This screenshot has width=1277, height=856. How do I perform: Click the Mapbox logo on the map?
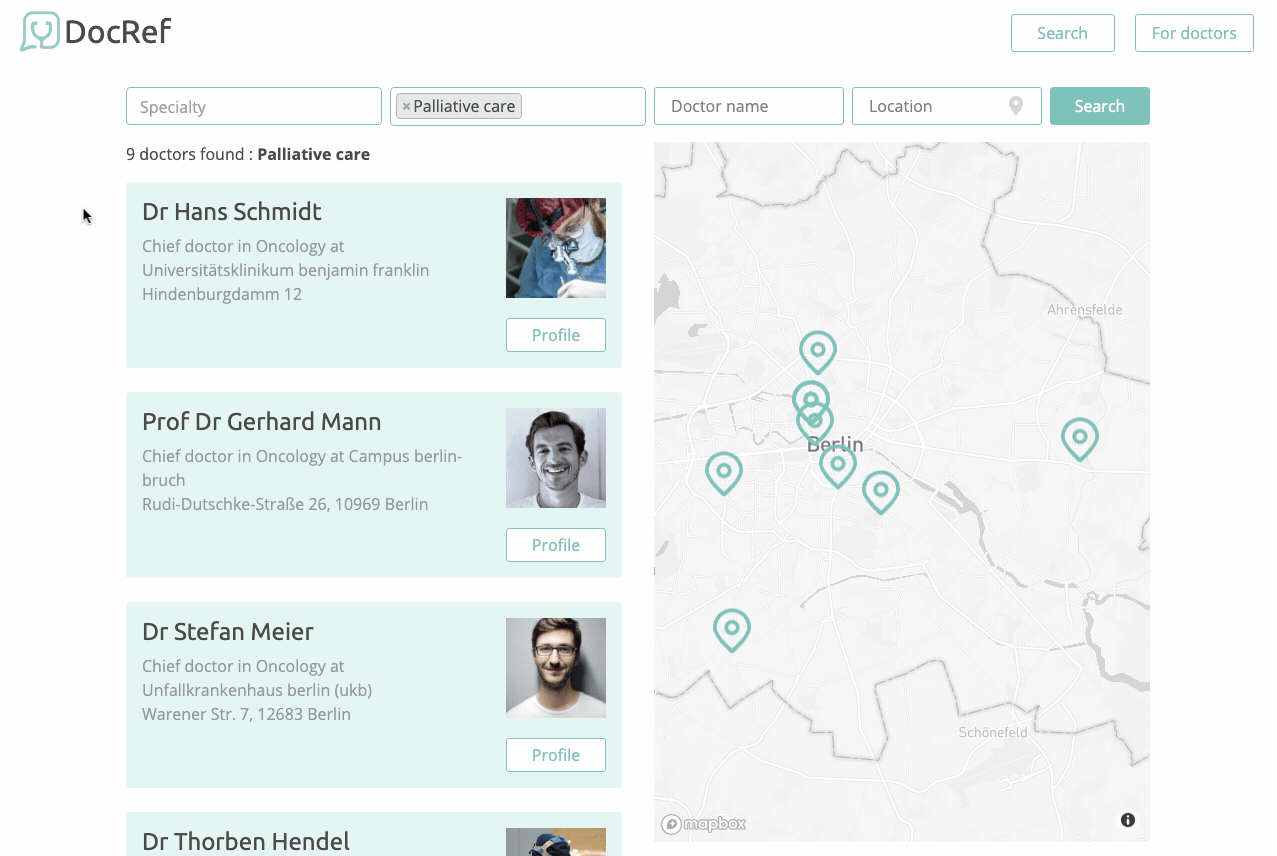(704, 824)
